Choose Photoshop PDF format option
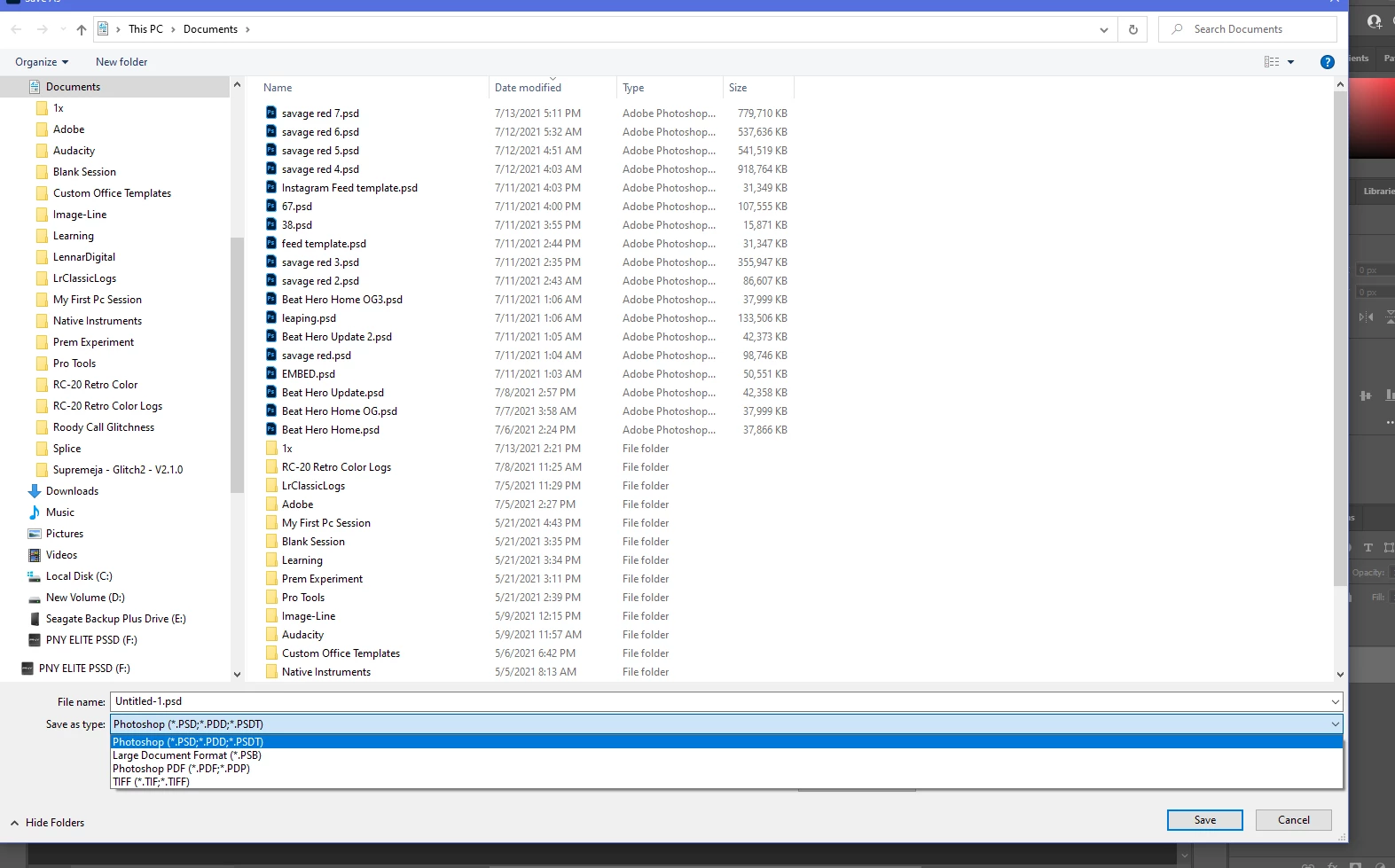The image size is (1395, 868). 726,769
